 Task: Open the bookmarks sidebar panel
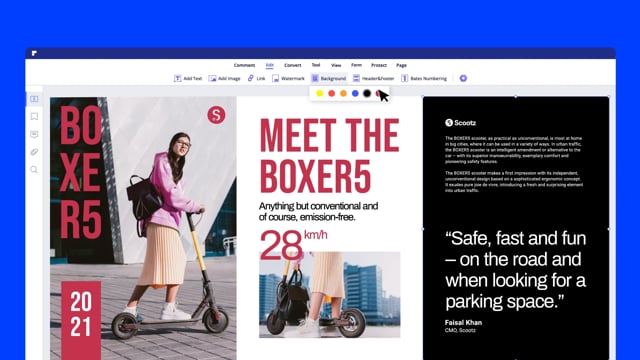click(x=34, y=117)
